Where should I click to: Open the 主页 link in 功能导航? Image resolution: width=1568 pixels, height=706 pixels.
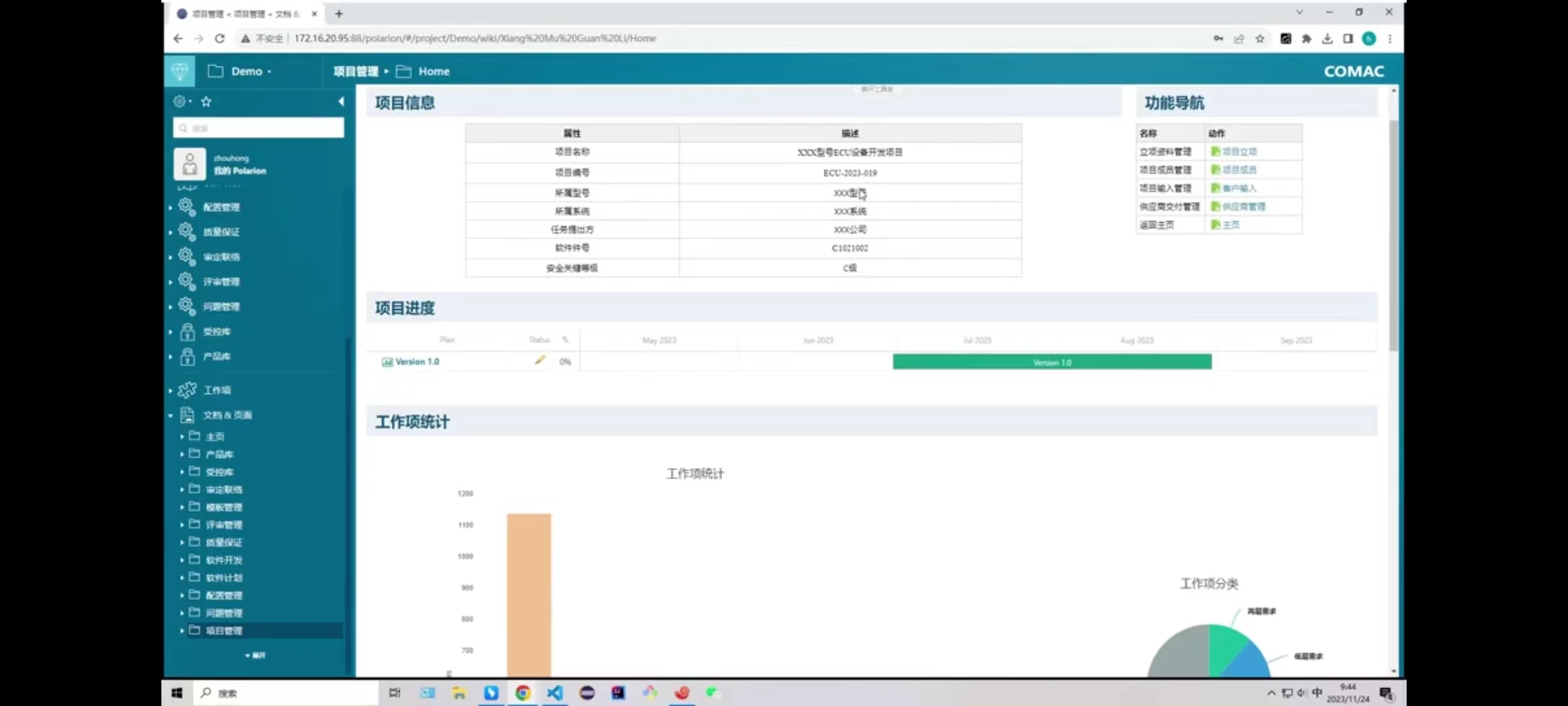tap(1231, 225)
